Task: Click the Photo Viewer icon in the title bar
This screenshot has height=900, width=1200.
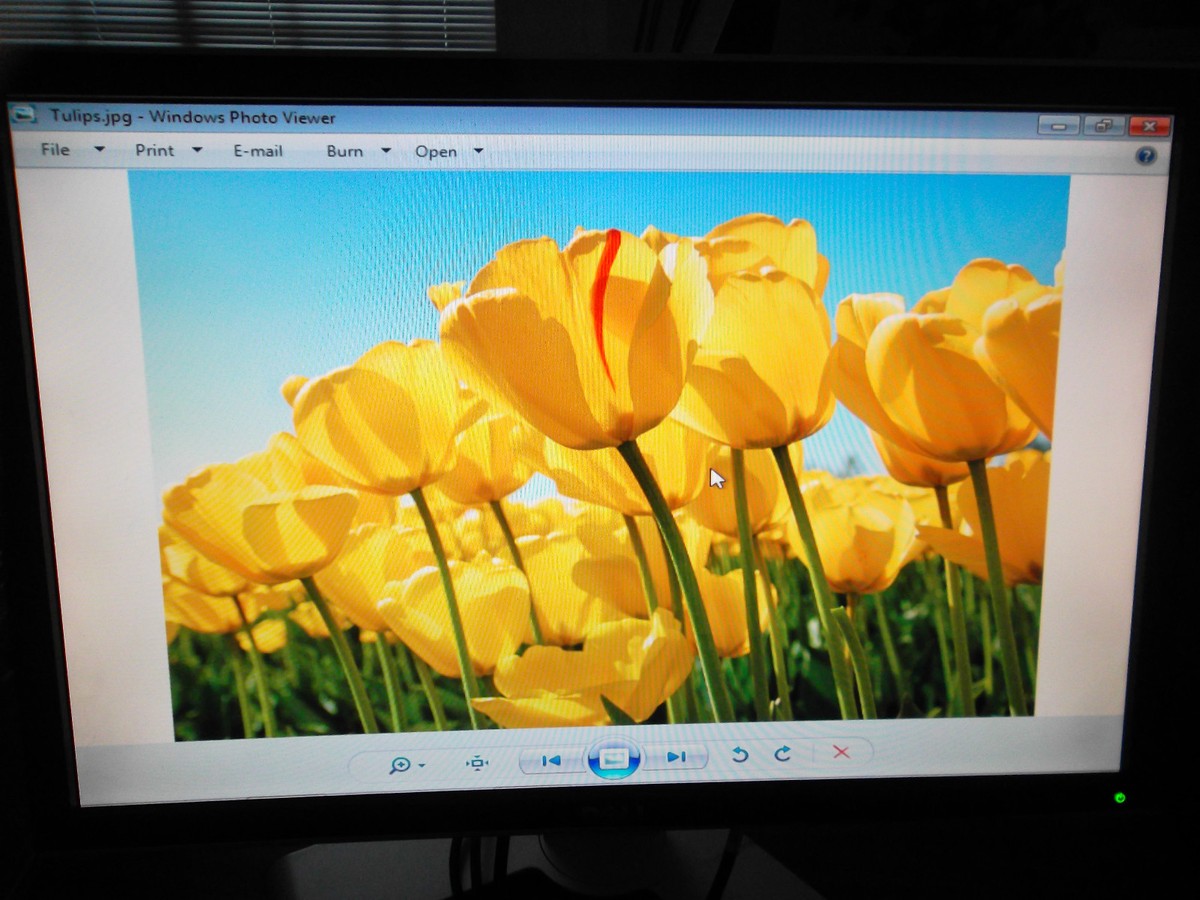Action: coord(25,115)
